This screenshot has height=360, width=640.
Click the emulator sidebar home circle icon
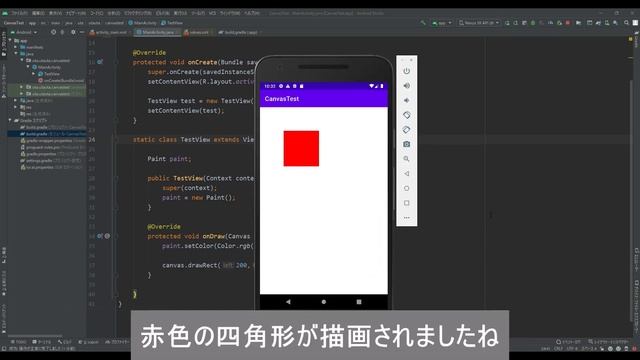click(407, 188)
